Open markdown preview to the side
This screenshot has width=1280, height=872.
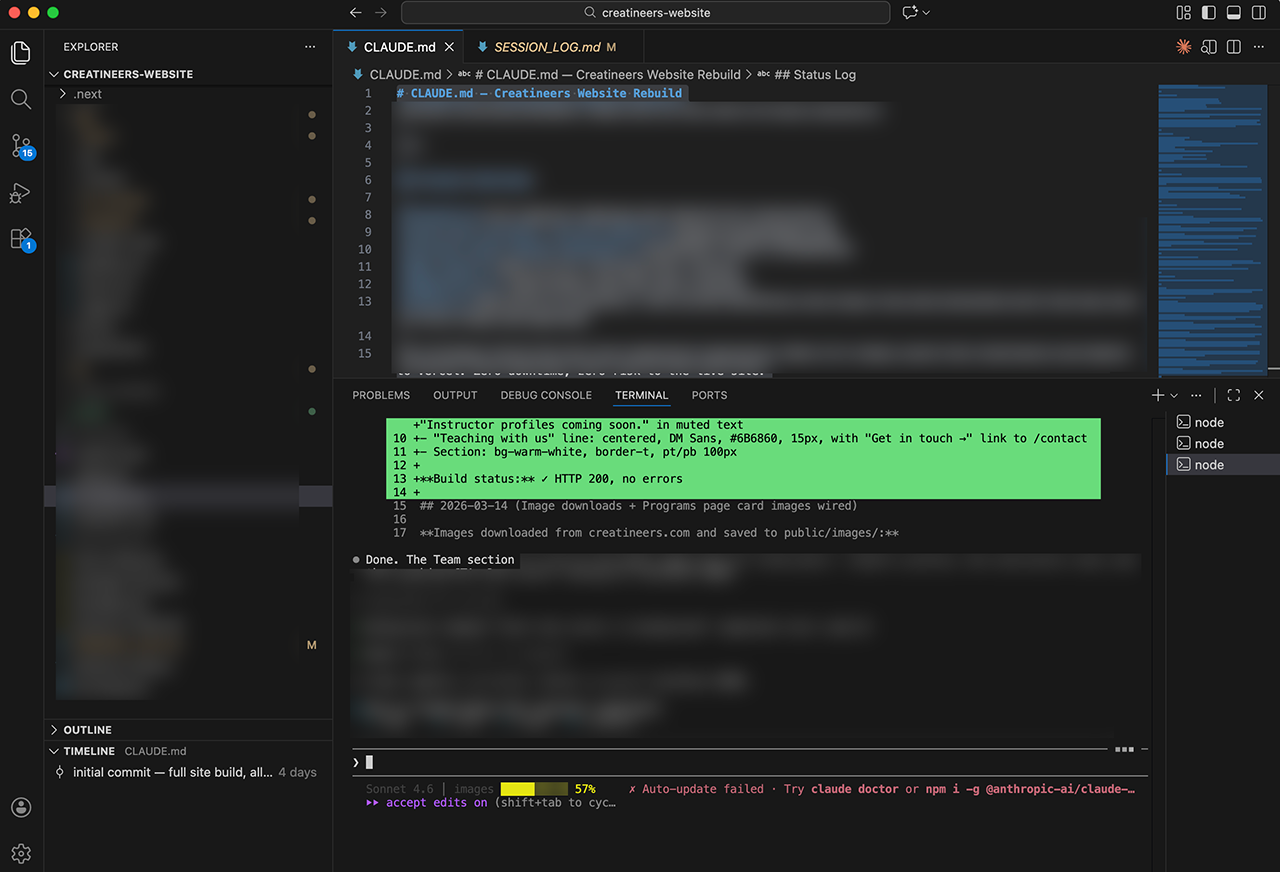click(1209, 47)
